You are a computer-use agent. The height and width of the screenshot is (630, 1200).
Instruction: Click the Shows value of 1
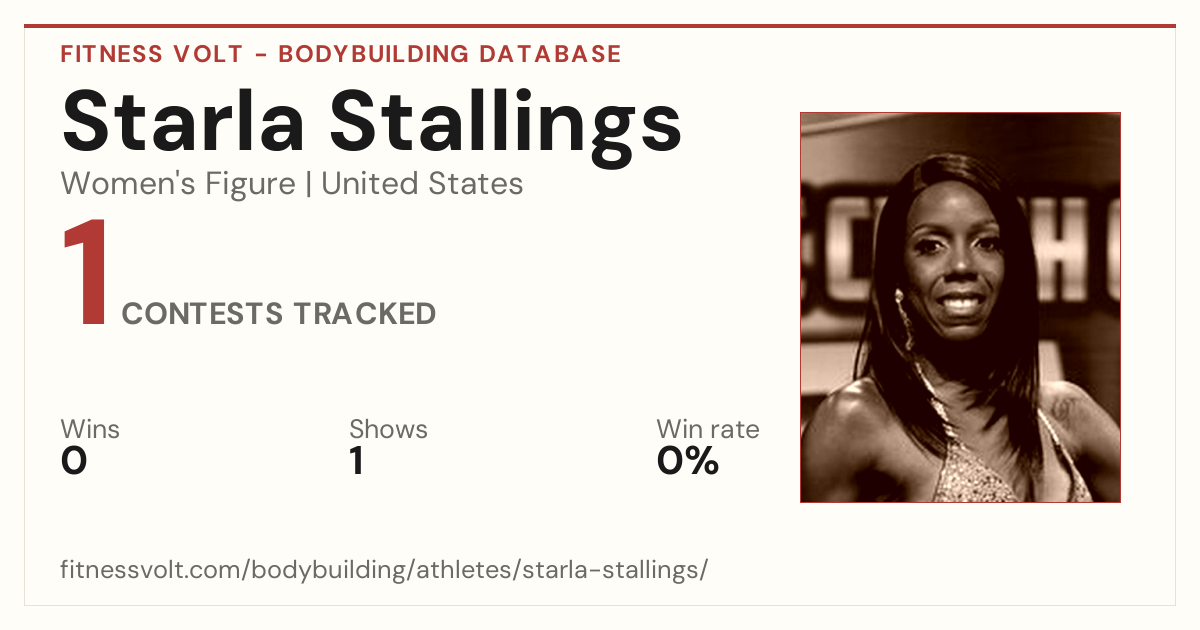[x=356, y=461]
